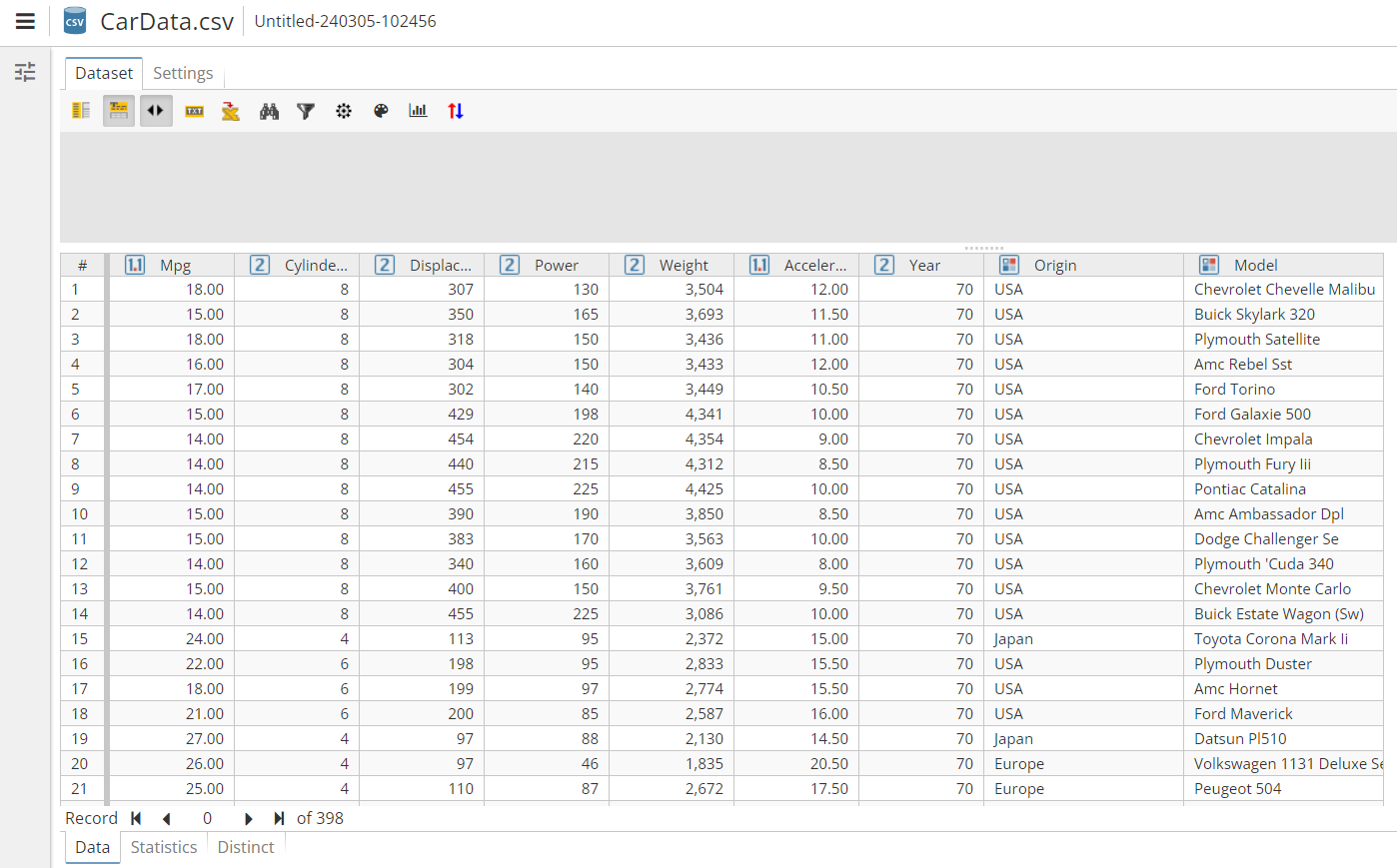The width and height of the screenshot is (1397, 868).
Task: Open the Statistics tab at the bottom
Action: coord(163,847)
